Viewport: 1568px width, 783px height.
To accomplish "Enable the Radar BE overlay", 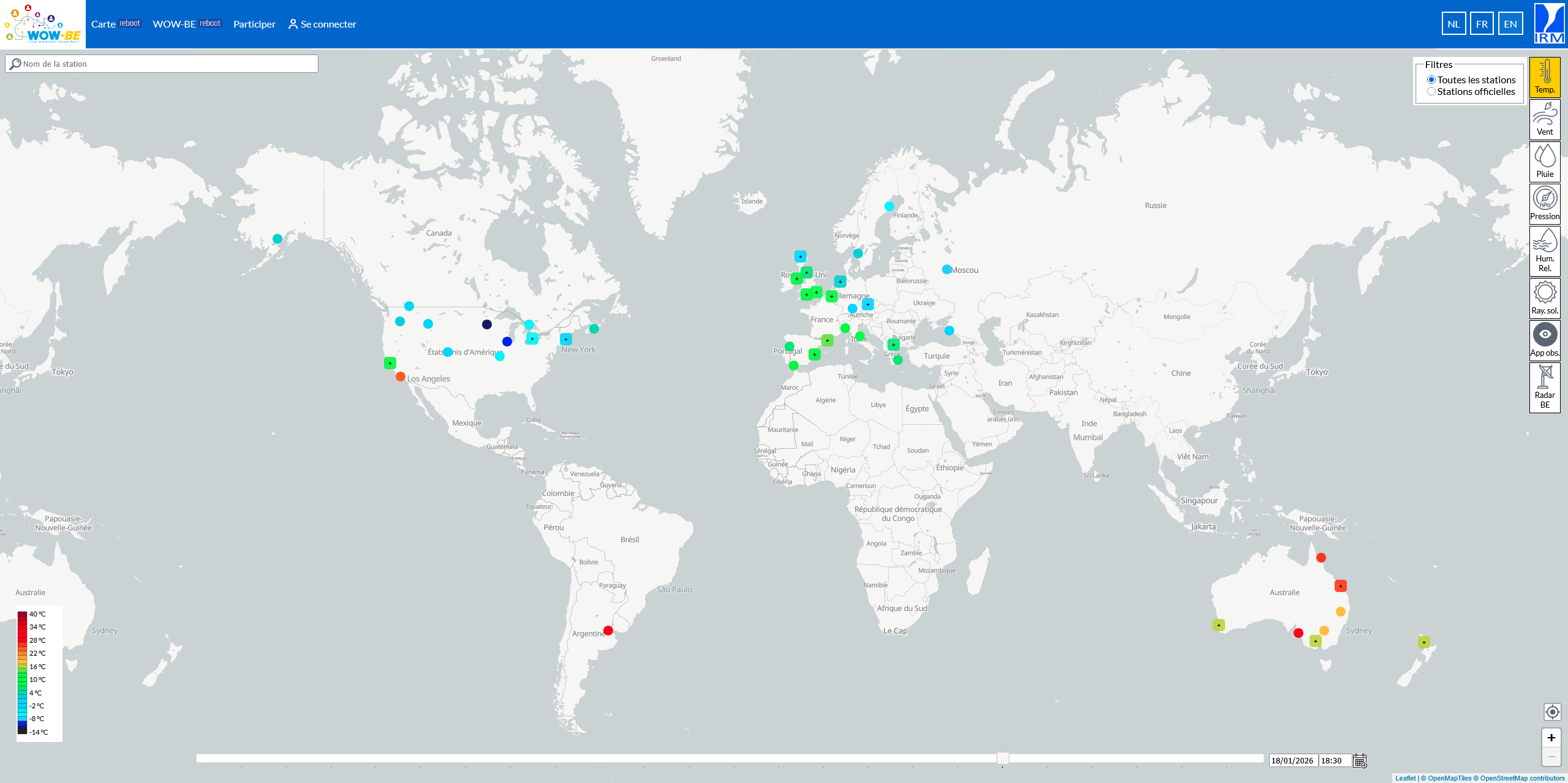I will 1544,388.
